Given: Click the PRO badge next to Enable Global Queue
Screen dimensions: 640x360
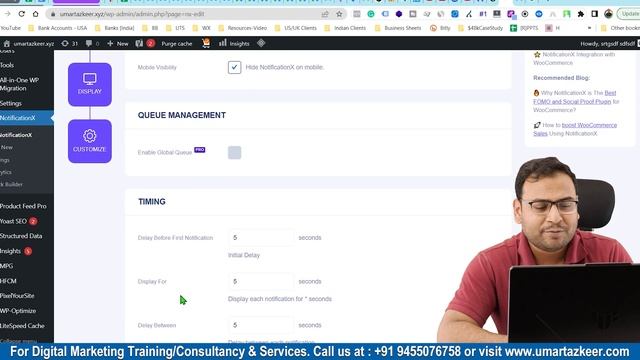Looking at the screenshot, I should (200, 150).
